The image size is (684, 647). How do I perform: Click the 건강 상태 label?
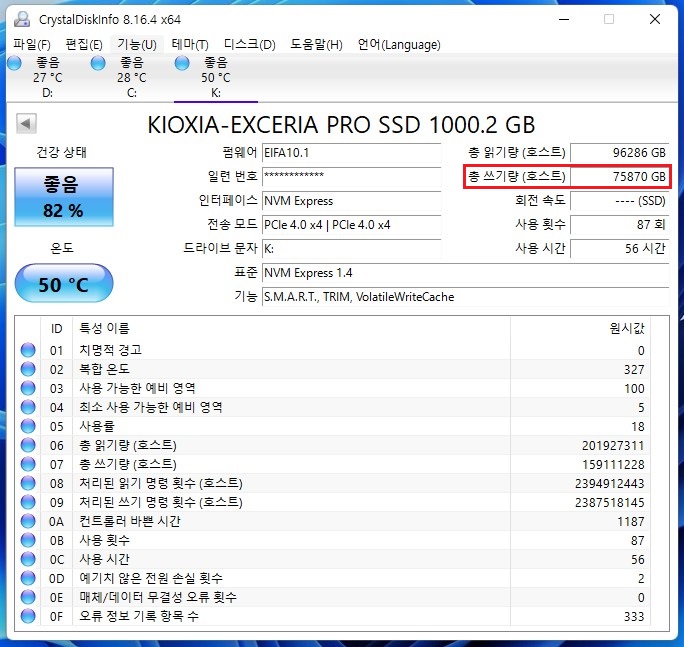(62, 152)
